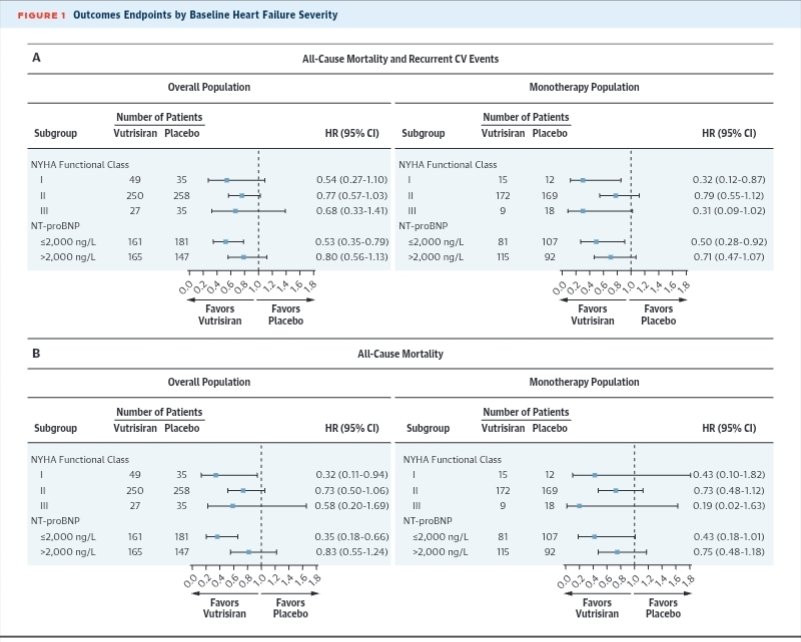This screenshot has width=801, height=642.
Task: Click the FIGURE 1 label in the header
Action: [41, 15]
